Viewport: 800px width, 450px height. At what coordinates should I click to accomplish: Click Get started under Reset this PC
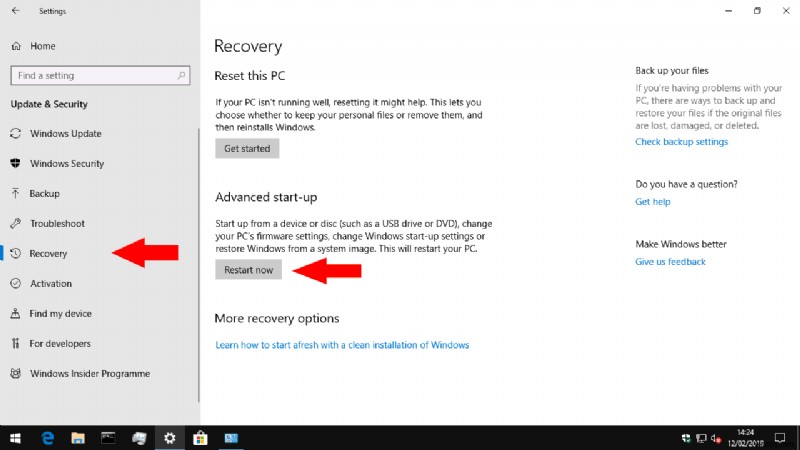click(x=247, y=148)
